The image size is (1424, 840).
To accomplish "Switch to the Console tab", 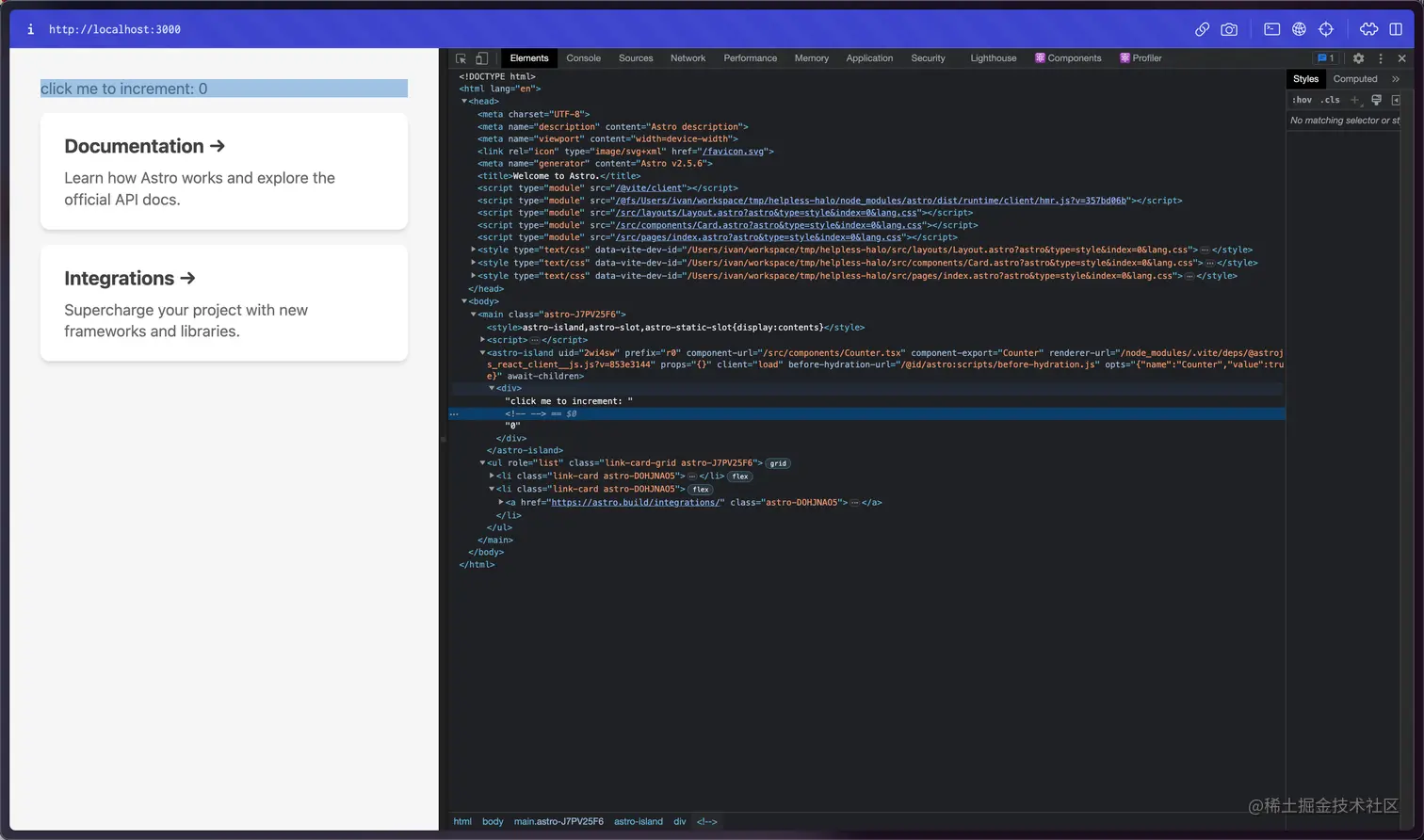I will click(583, 58).
